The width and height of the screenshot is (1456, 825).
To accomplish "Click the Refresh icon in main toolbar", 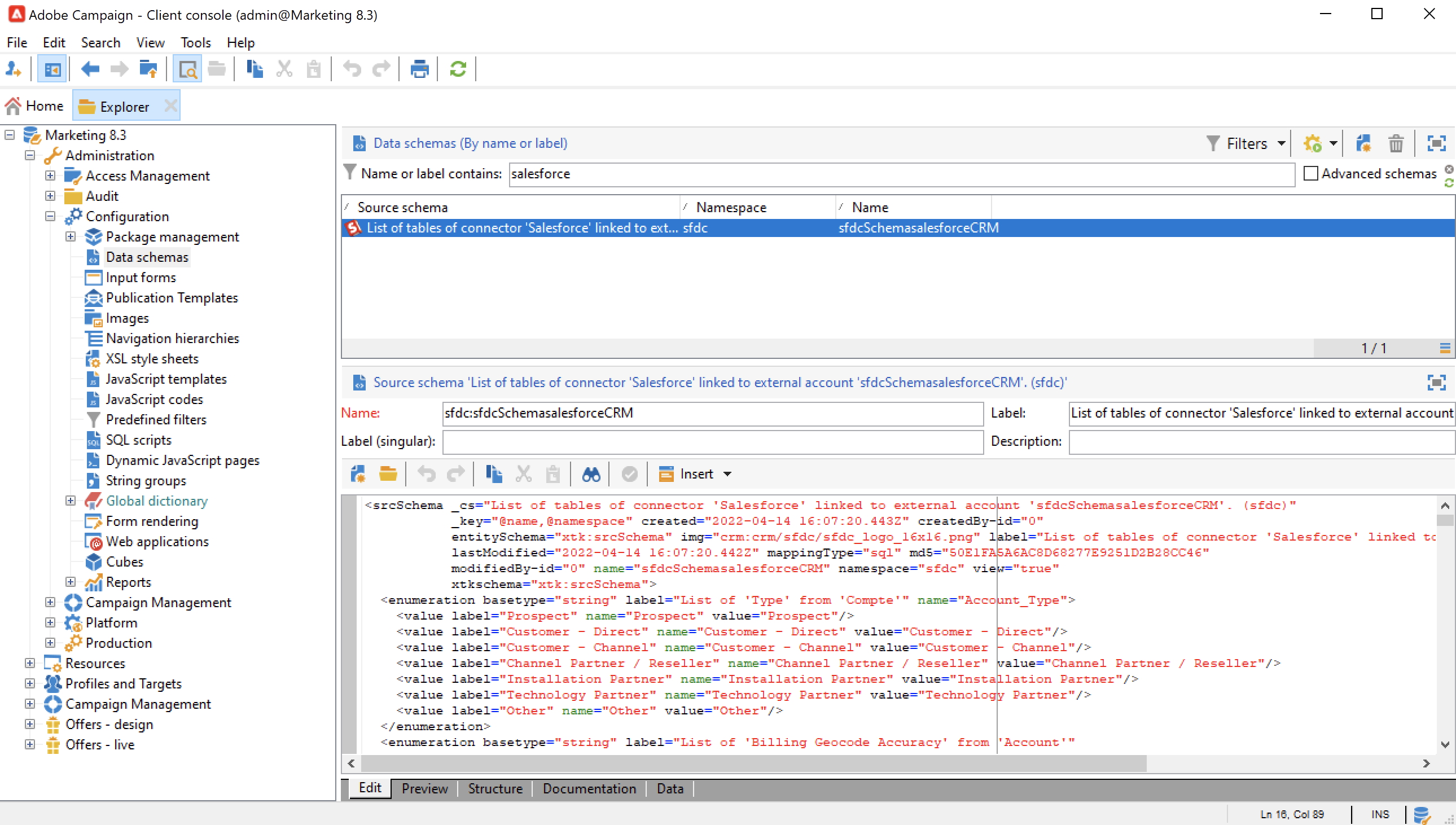I will point(457,69).
